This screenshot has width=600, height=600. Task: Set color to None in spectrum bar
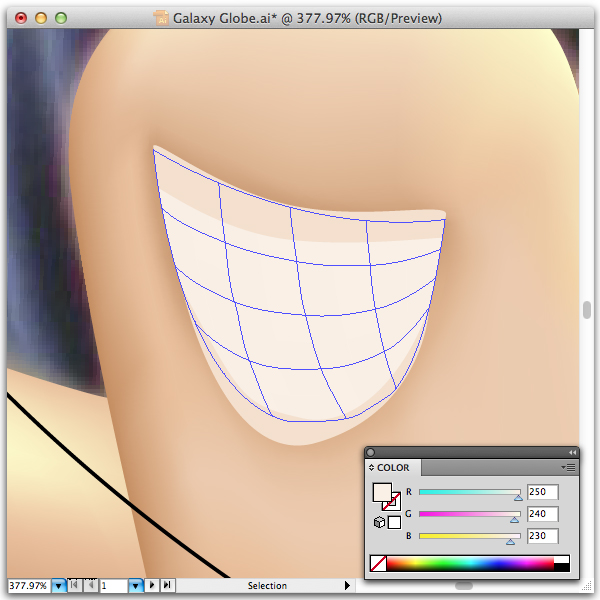pos(378,564)
